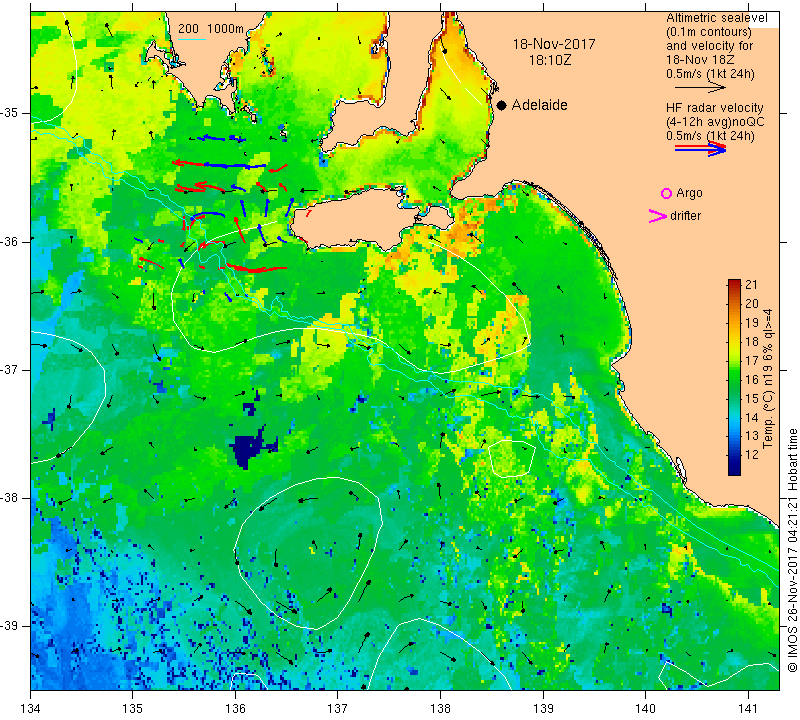The image size is (800, 720).
Task: Click the '18:10Z' time label
Action: [x=550, y=60]
